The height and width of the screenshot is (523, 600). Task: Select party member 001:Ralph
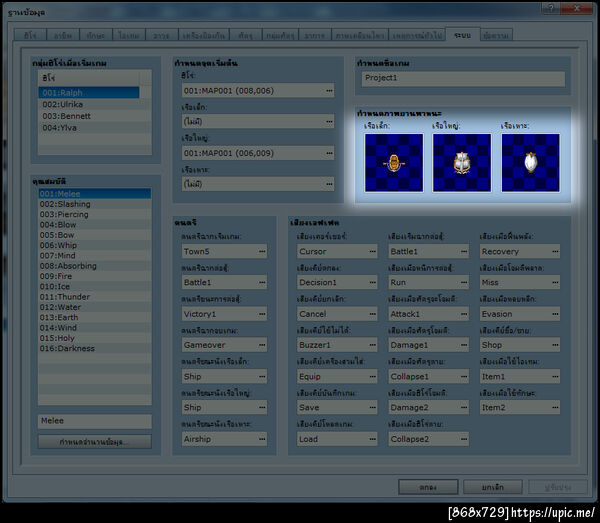point(89,93)
